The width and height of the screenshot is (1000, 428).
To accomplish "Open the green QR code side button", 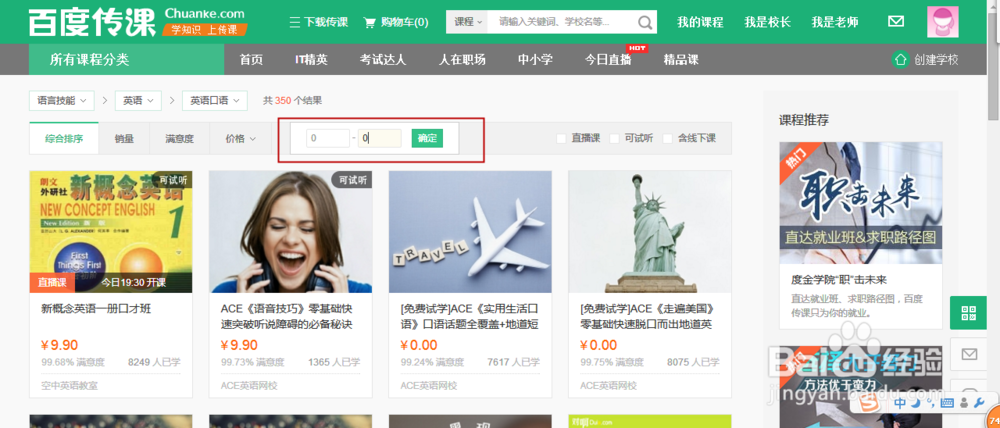I will point(969,313).
